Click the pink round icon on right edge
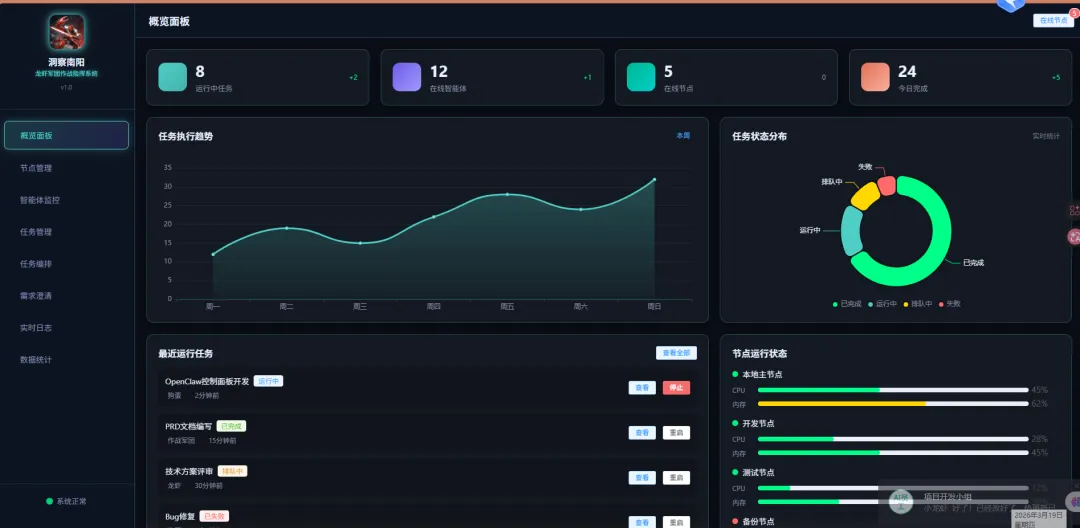Viewport: 1080px width, 528px height. [1074, 237]
